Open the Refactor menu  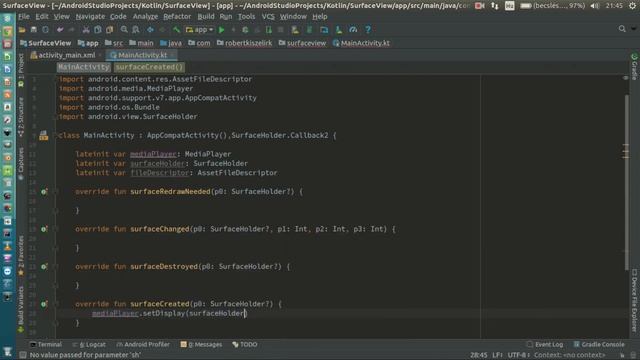tap(177, 17)
